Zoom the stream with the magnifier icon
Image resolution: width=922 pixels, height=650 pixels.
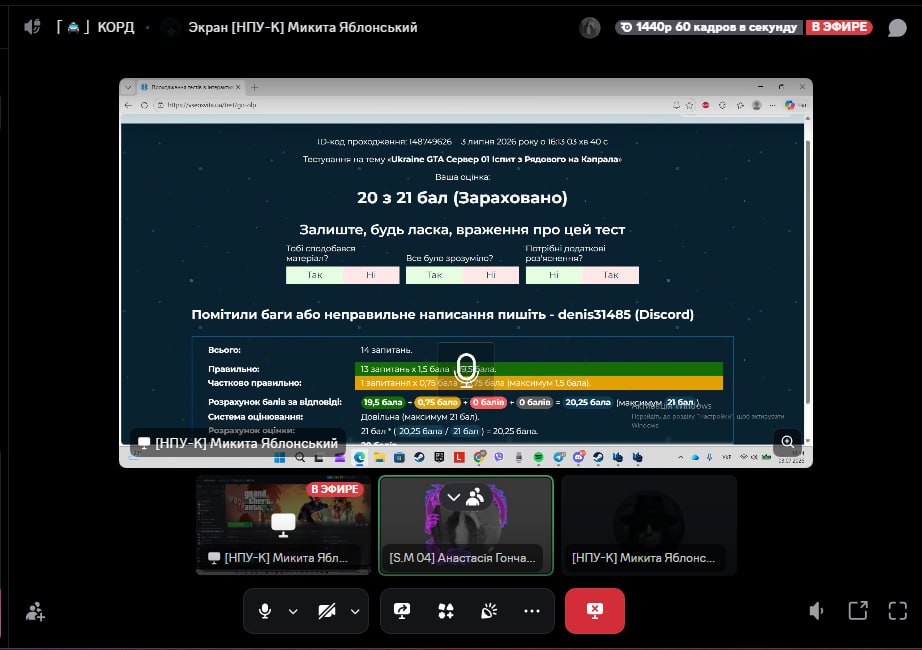coord(787,442)
